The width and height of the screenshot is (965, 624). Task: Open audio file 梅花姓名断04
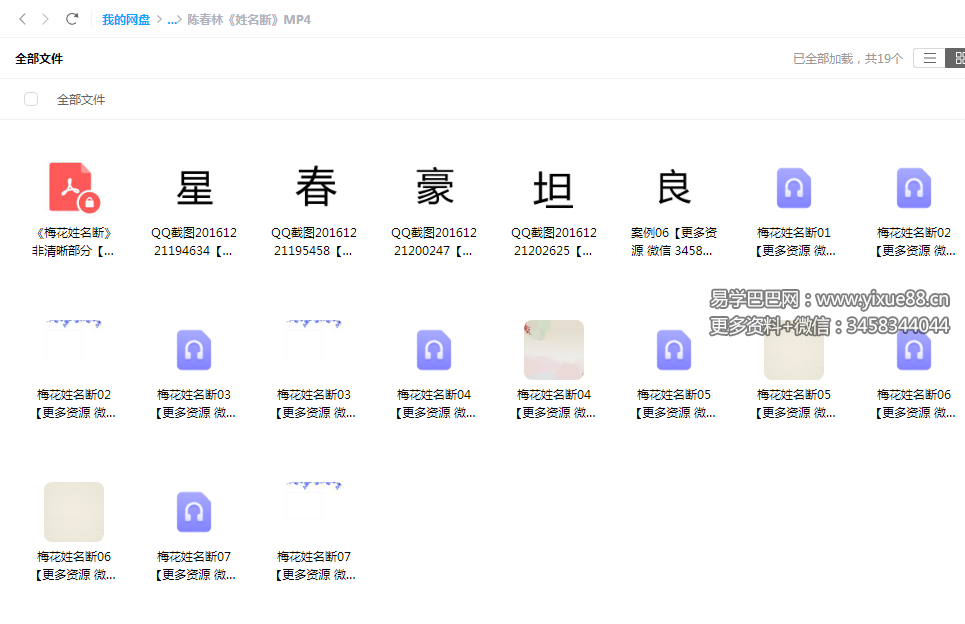click(433, 350)
